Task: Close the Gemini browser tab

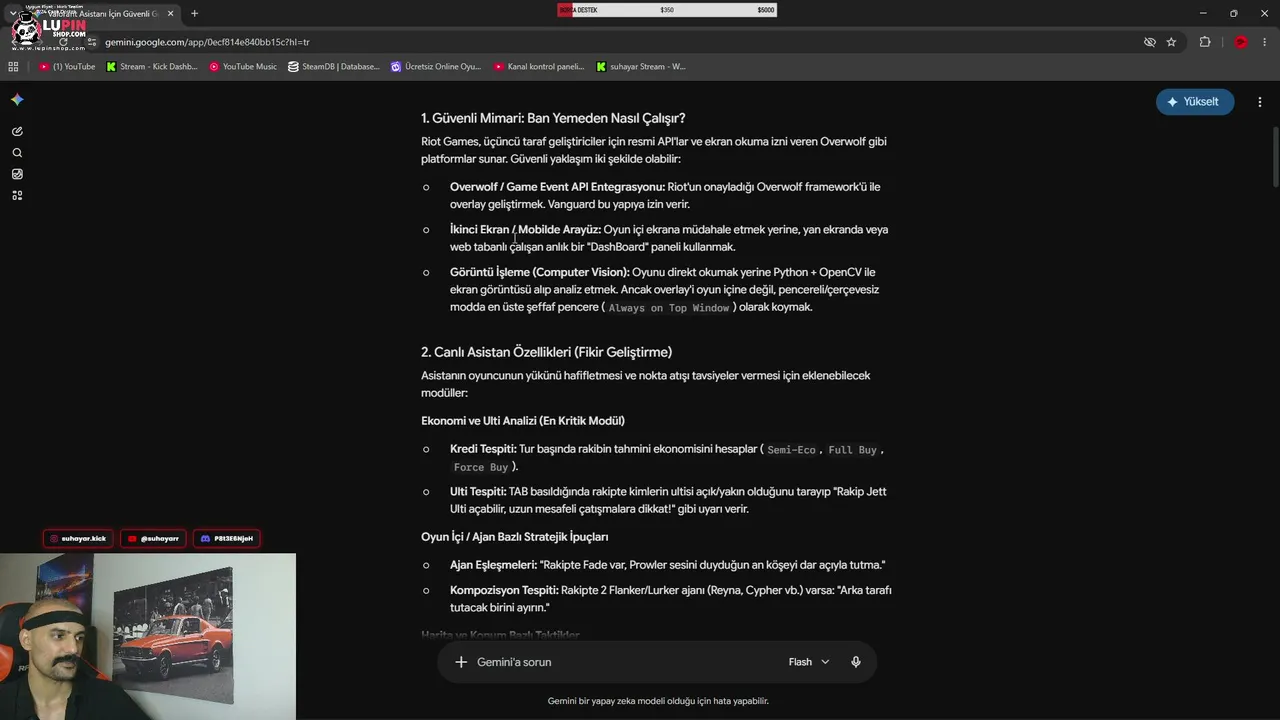Action: pos(171,13)
